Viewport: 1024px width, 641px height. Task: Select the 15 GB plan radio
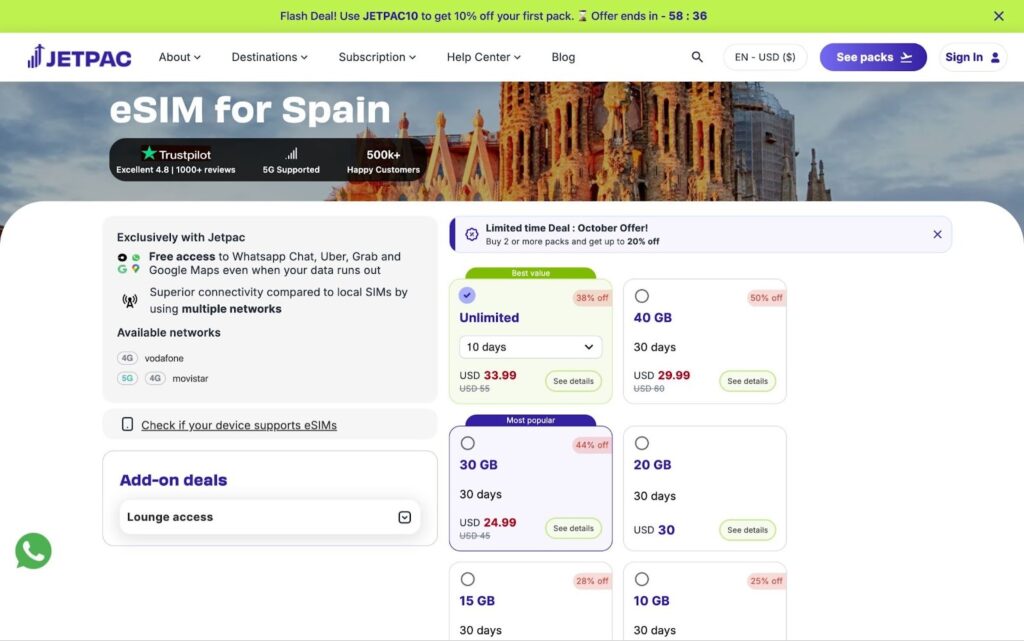468,579
